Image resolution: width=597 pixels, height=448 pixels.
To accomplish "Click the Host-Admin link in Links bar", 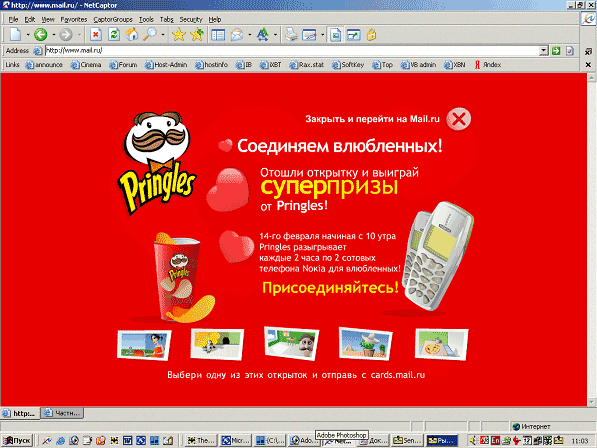I will [x=166, y=65].
